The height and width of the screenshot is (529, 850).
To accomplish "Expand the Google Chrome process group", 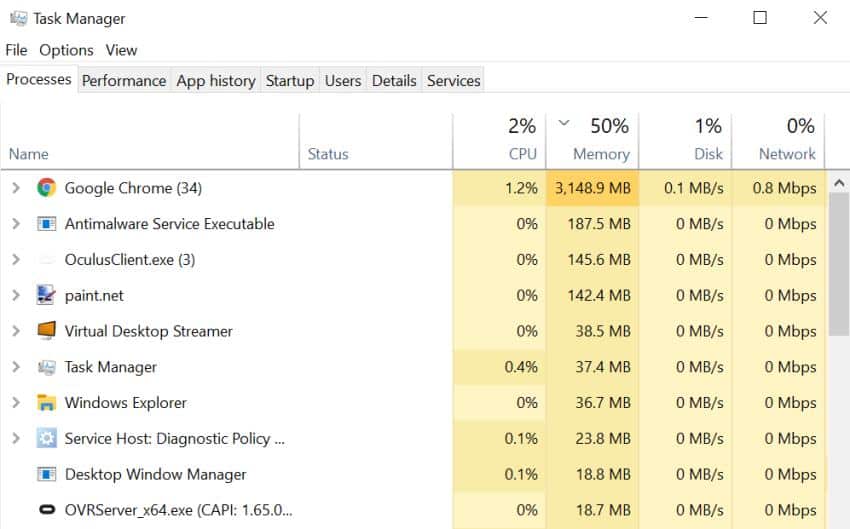I will coord(16,188).
